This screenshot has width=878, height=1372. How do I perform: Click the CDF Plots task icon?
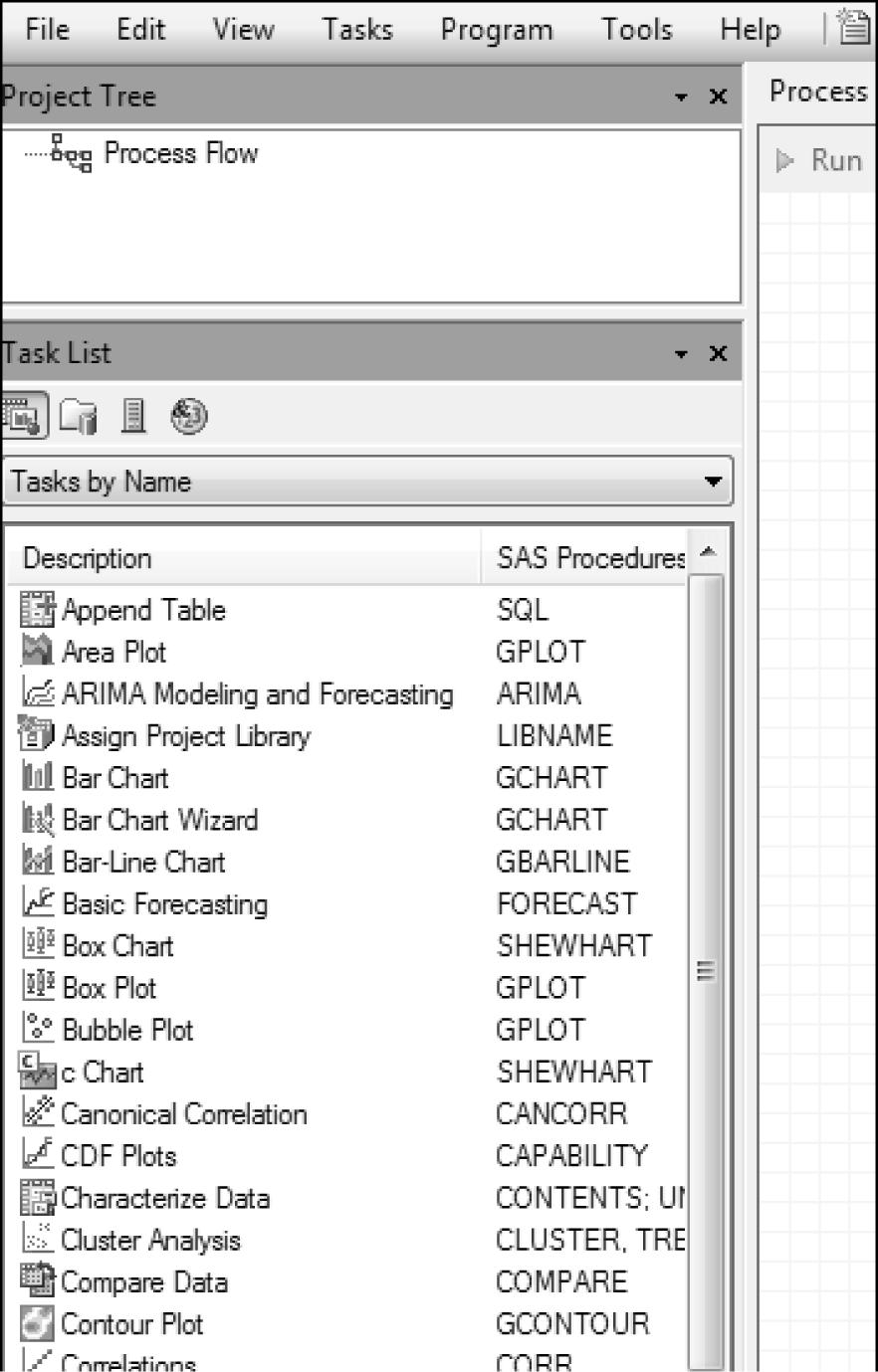coord(38,1155)
